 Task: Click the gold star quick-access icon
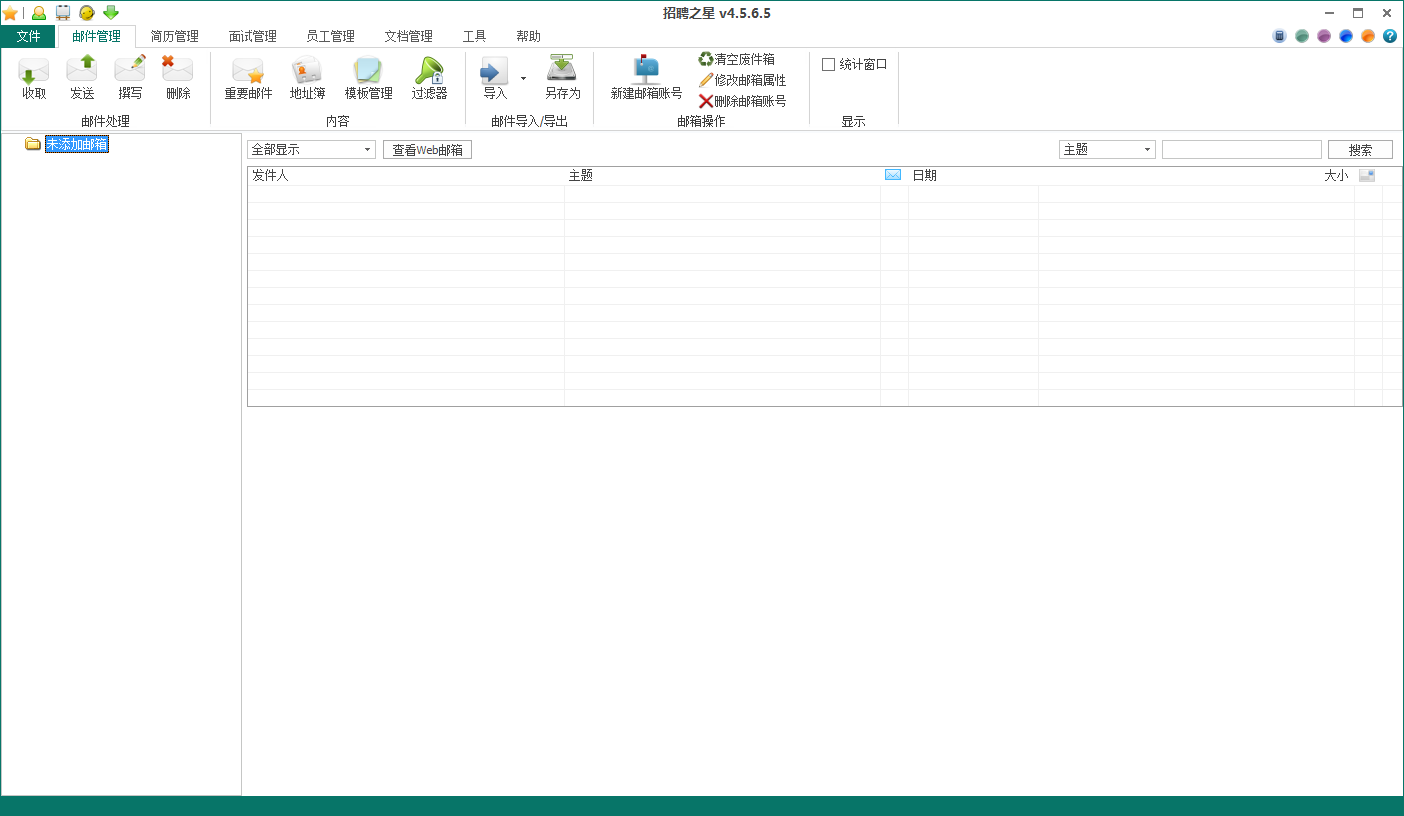10,13
